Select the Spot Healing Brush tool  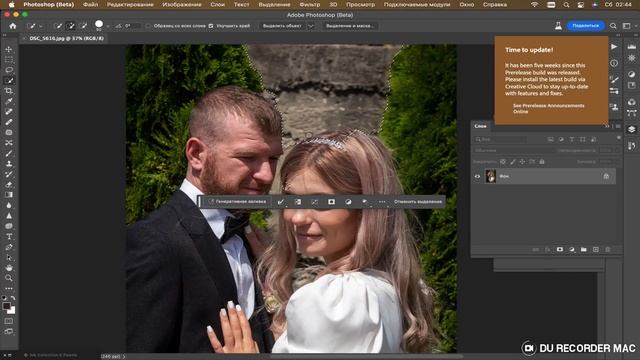click(9, 112)
